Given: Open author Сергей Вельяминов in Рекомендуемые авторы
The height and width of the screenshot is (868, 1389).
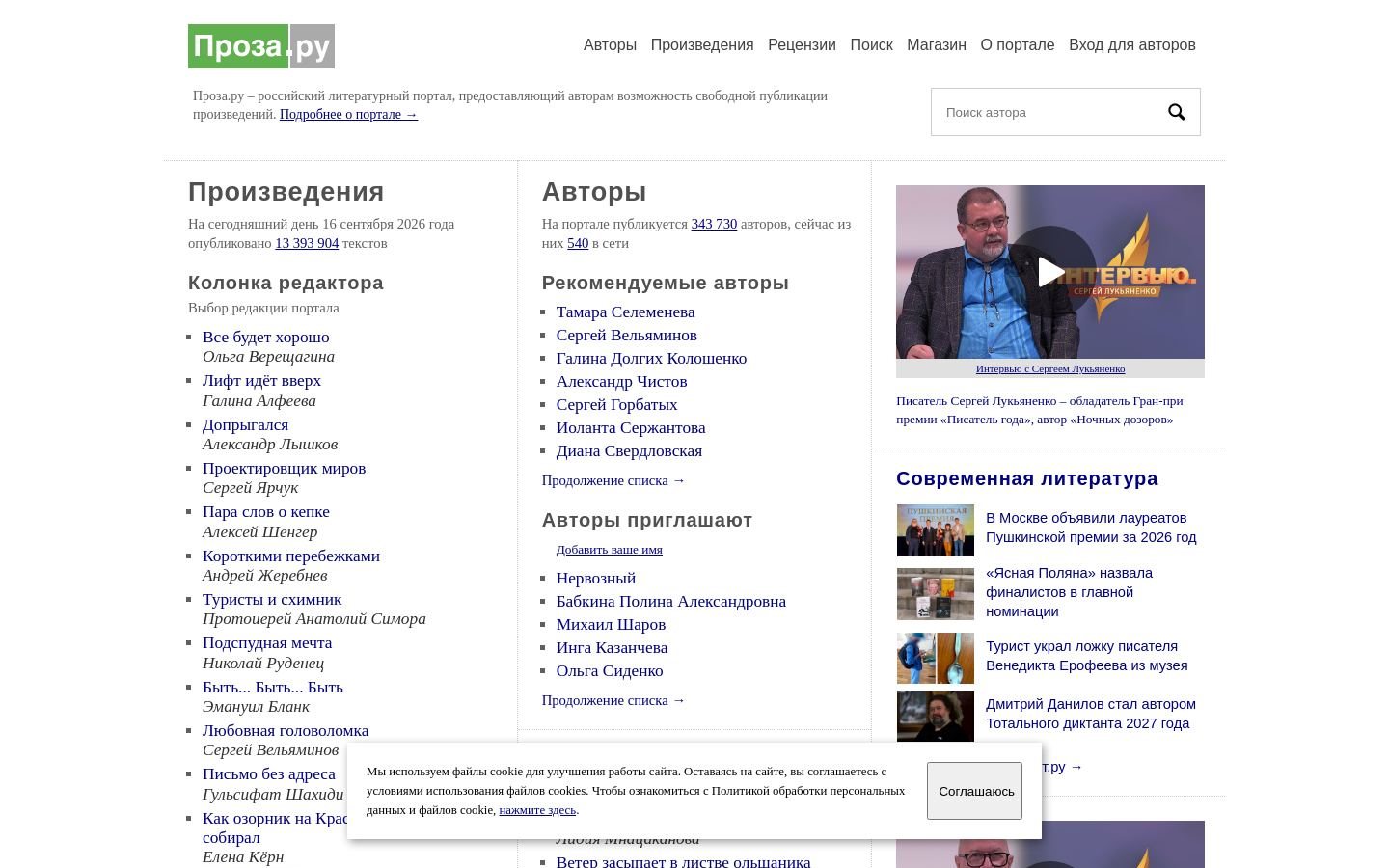Looking at the screenshot, I should tap(626, 335).
